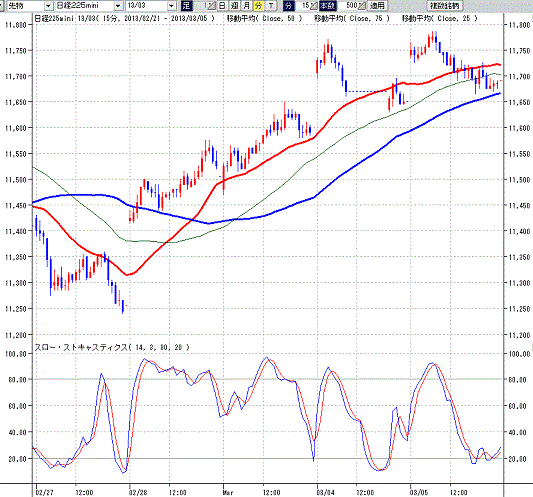Image resolution: width=533 pixels, height=497 pixels.
Task: Select the weekly 週 timeframe button
Action: click(234, 5)
